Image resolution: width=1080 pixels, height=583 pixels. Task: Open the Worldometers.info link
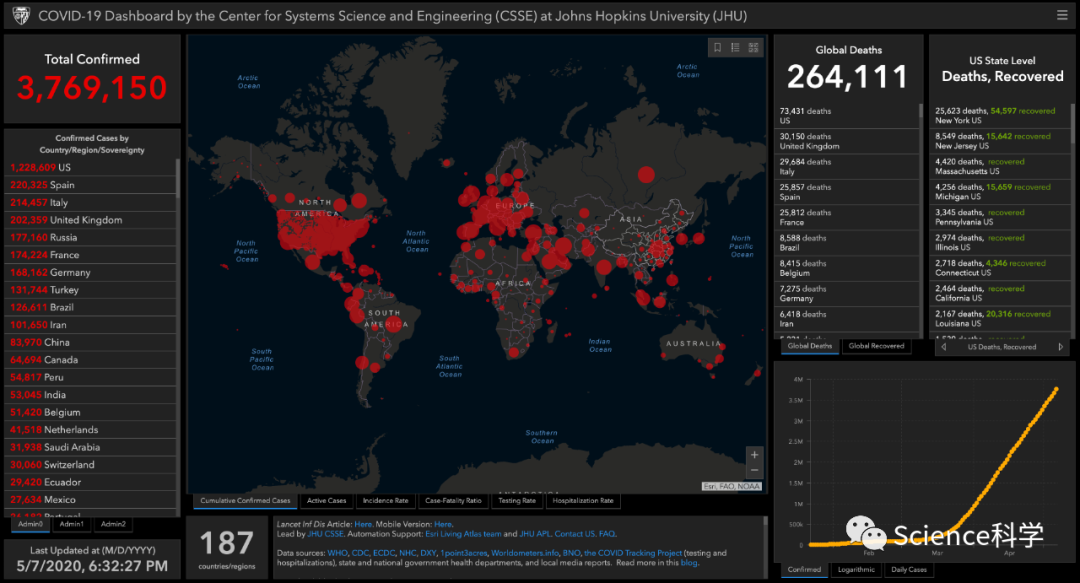click(523, 553)
